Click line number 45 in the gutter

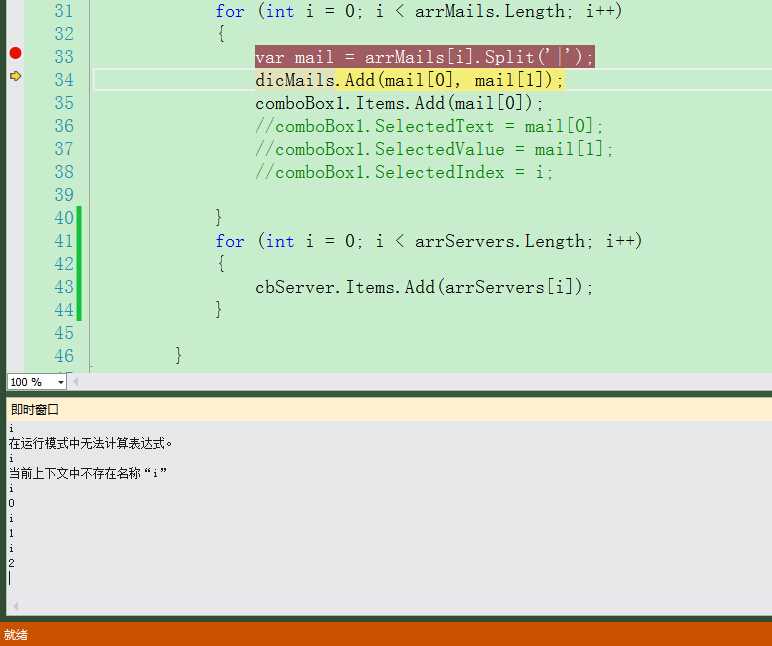coord(64,333)
